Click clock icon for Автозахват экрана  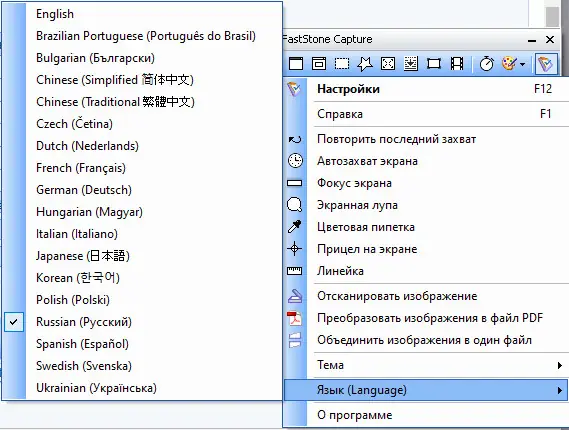[x=295, y=161]
